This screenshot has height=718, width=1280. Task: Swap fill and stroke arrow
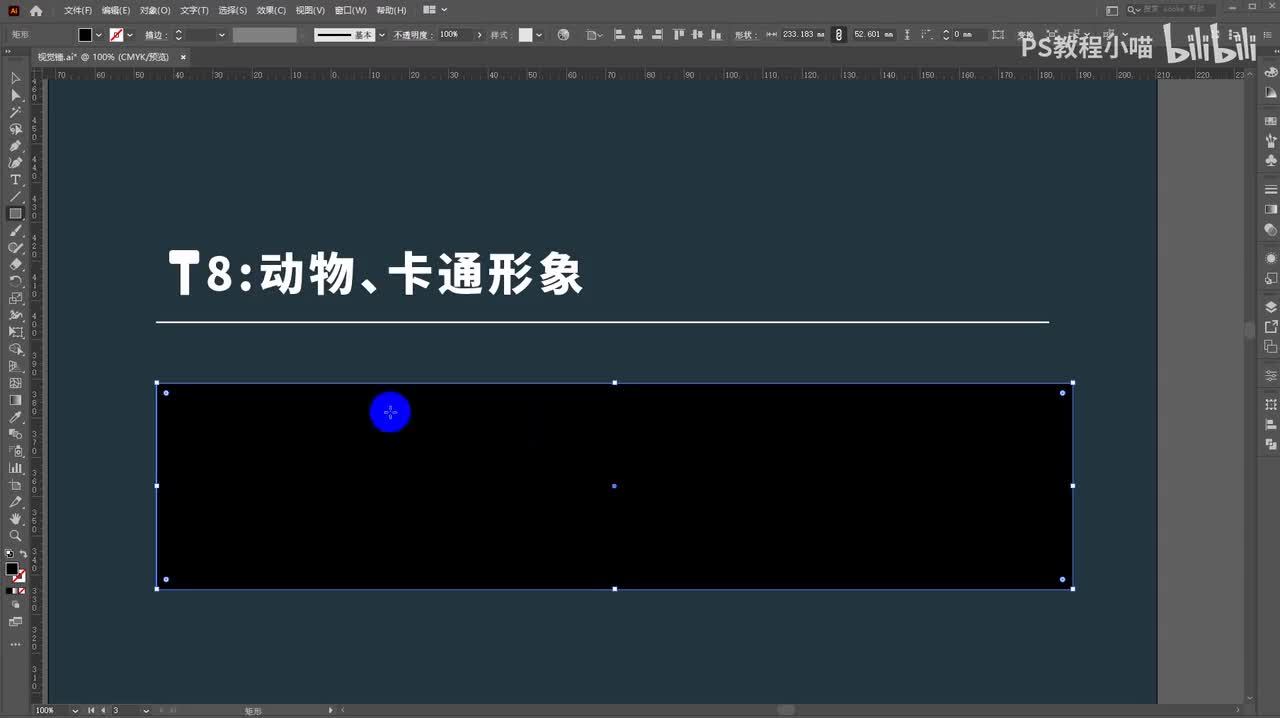click(x=23, y=554)
